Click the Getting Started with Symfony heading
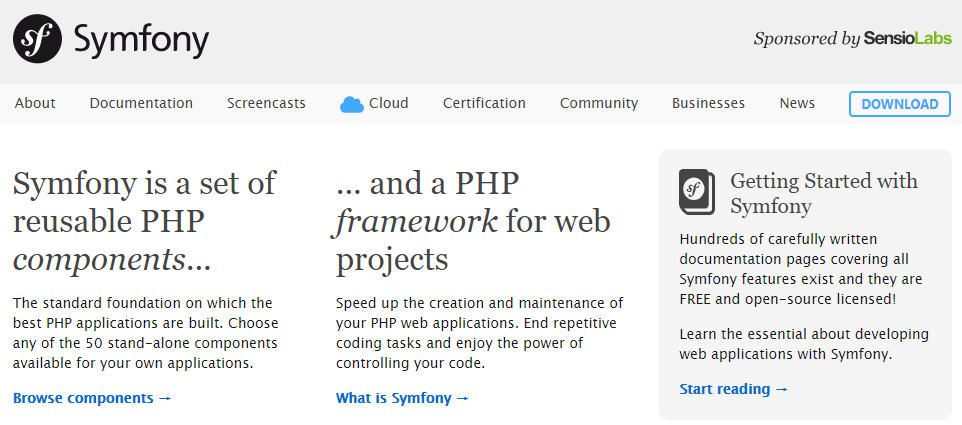Screen dimensions: 962x425 click(x=823, y=194)
